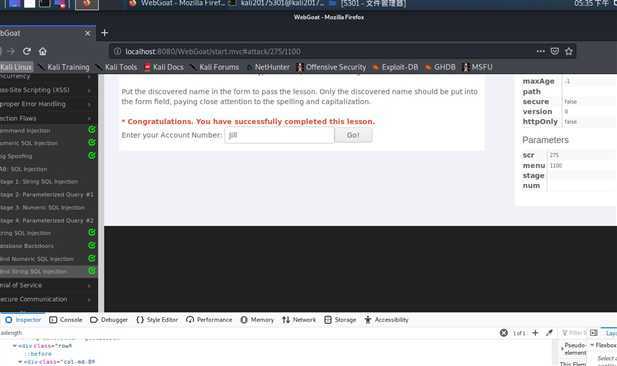Switch to the Memory devtools tab
Image resolution: width=617 pixels, height=366 pixels.
(257, 320)
